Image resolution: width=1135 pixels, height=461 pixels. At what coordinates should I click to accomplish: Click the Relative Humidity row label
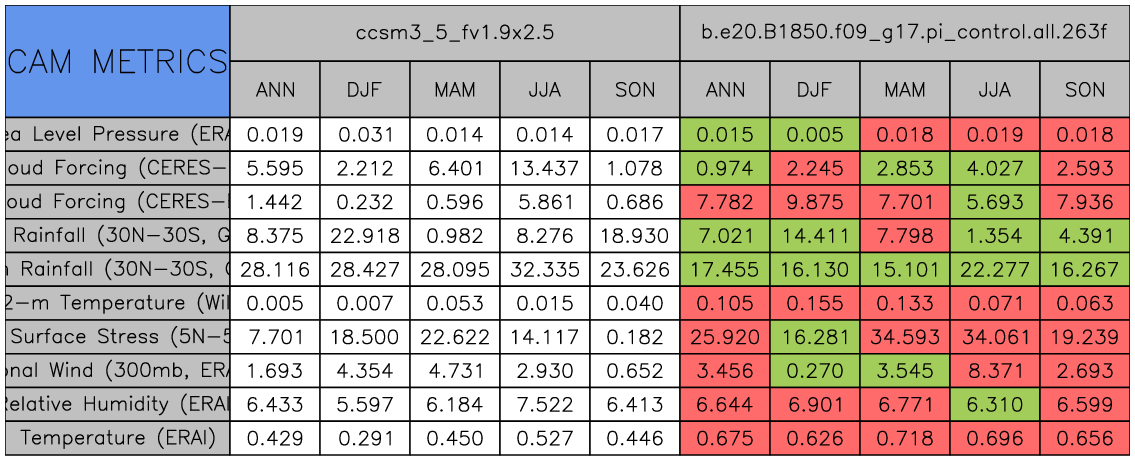tap(117, 404)
